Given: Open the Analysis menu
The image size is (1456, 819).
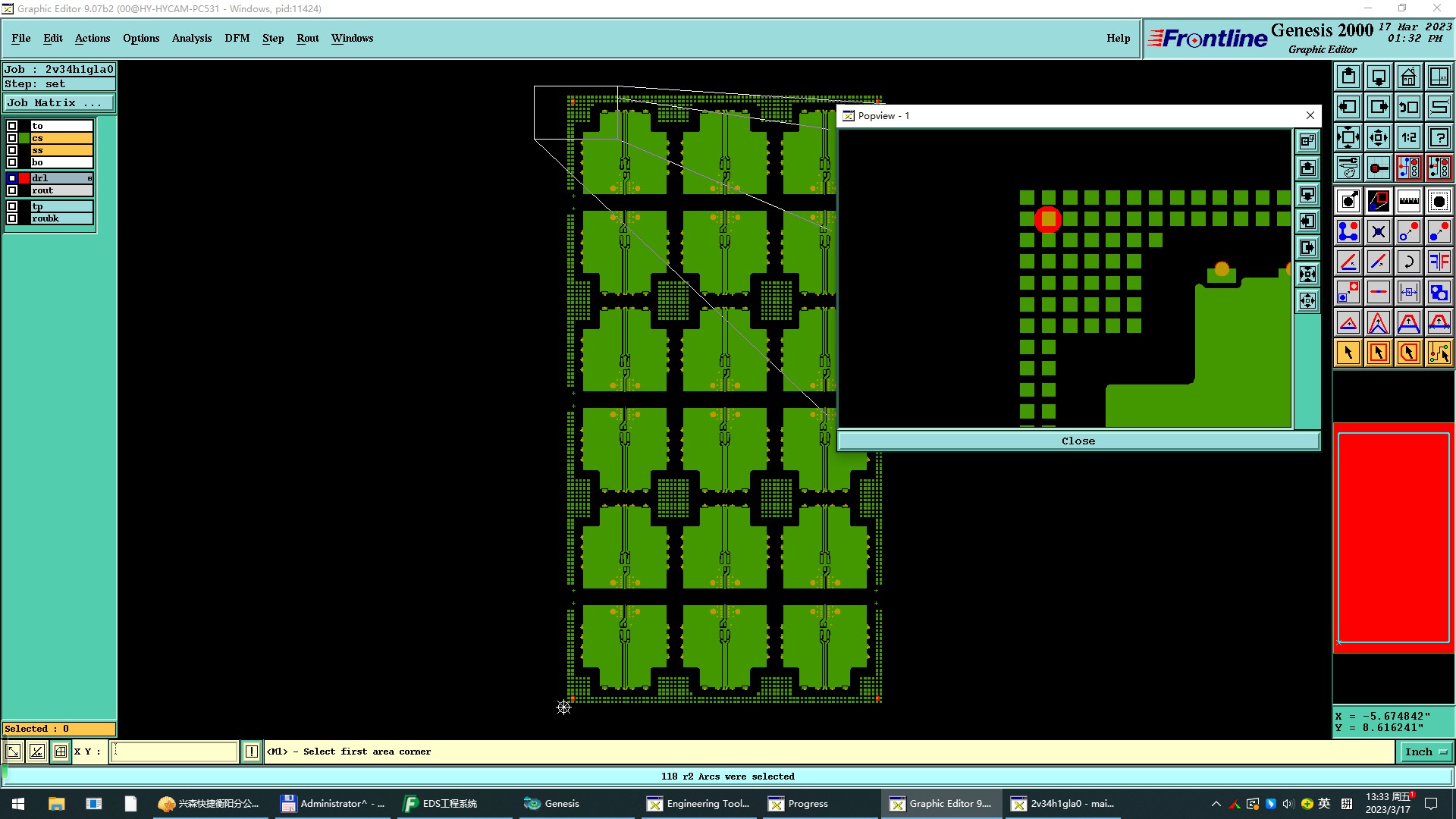Looking at the screenshot, I should [x=191, y=38].
